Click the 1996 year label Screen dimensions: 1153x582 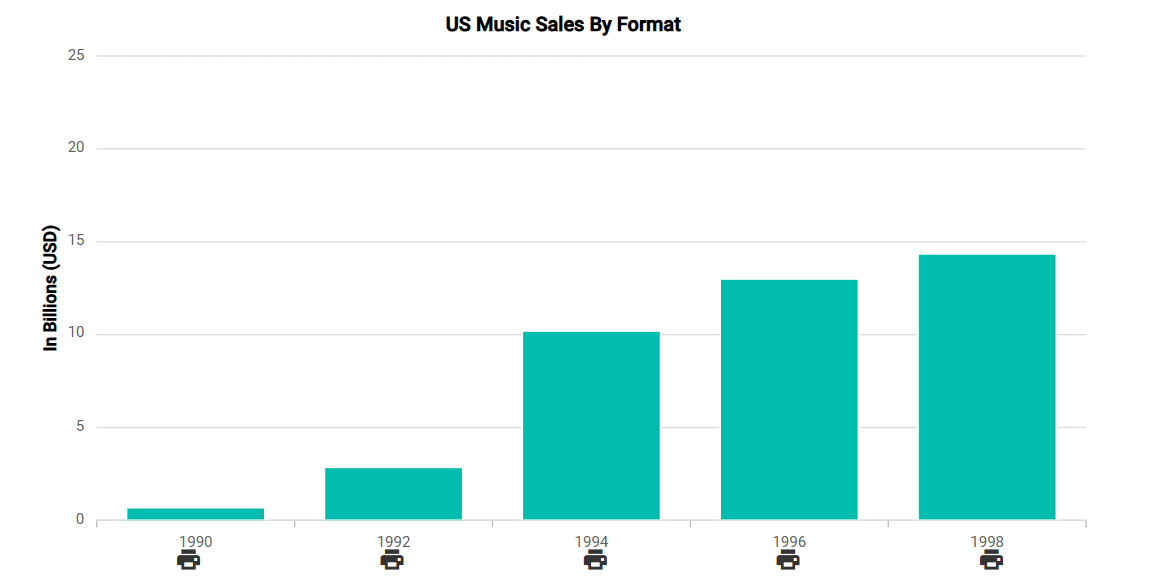(789, 541)
